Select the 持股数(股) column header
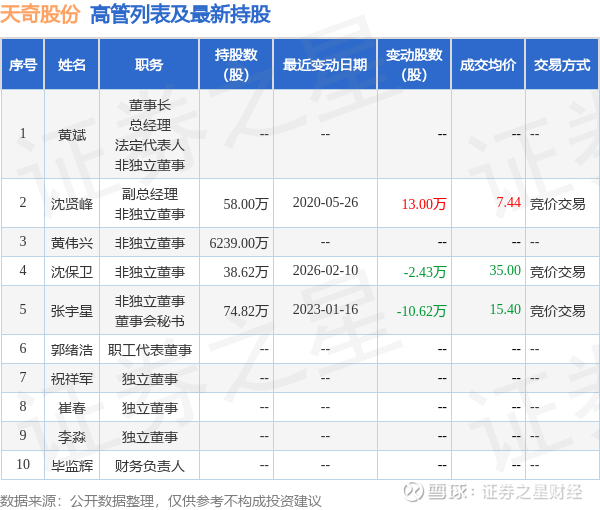This screenshot has height=510, width=600. 236,65
